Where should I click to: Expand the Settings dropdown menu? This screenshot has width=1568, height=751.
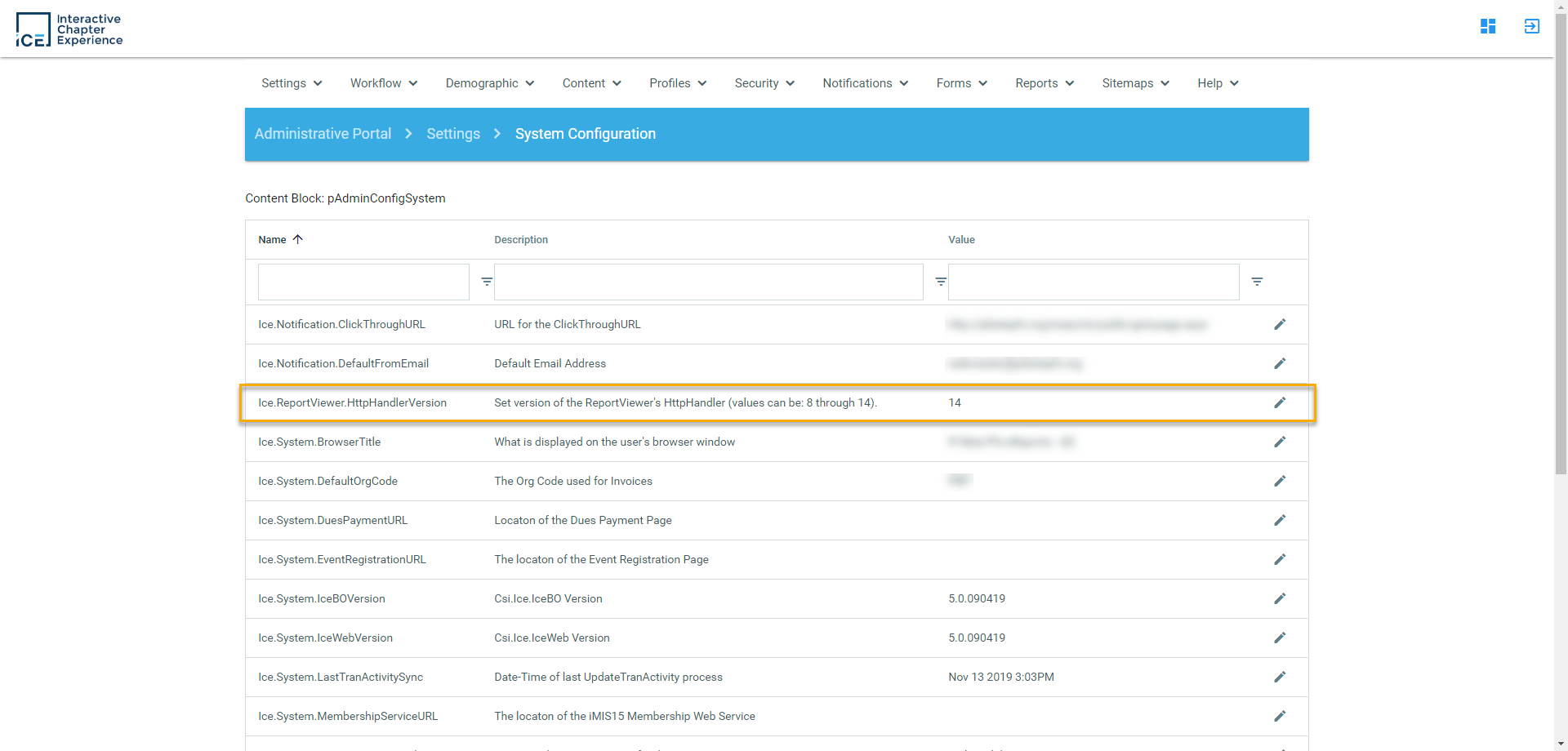click(x=292, y=83)
